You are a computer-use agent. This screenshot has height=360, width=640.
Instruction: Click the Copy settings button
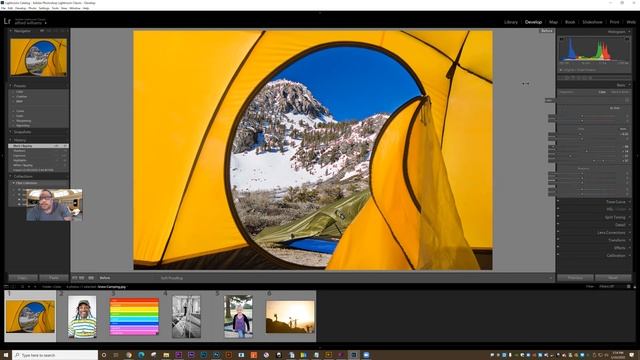22,278
